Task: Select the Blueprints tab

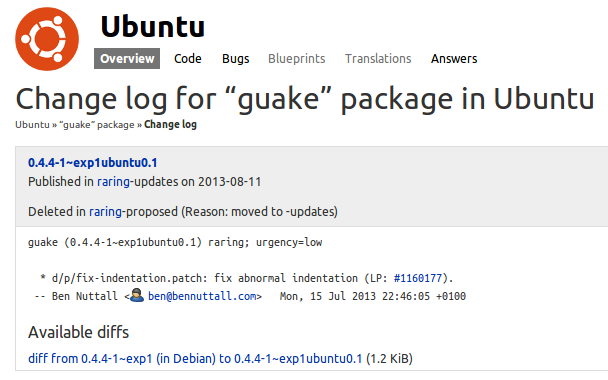Action: (x=297, y=59)
